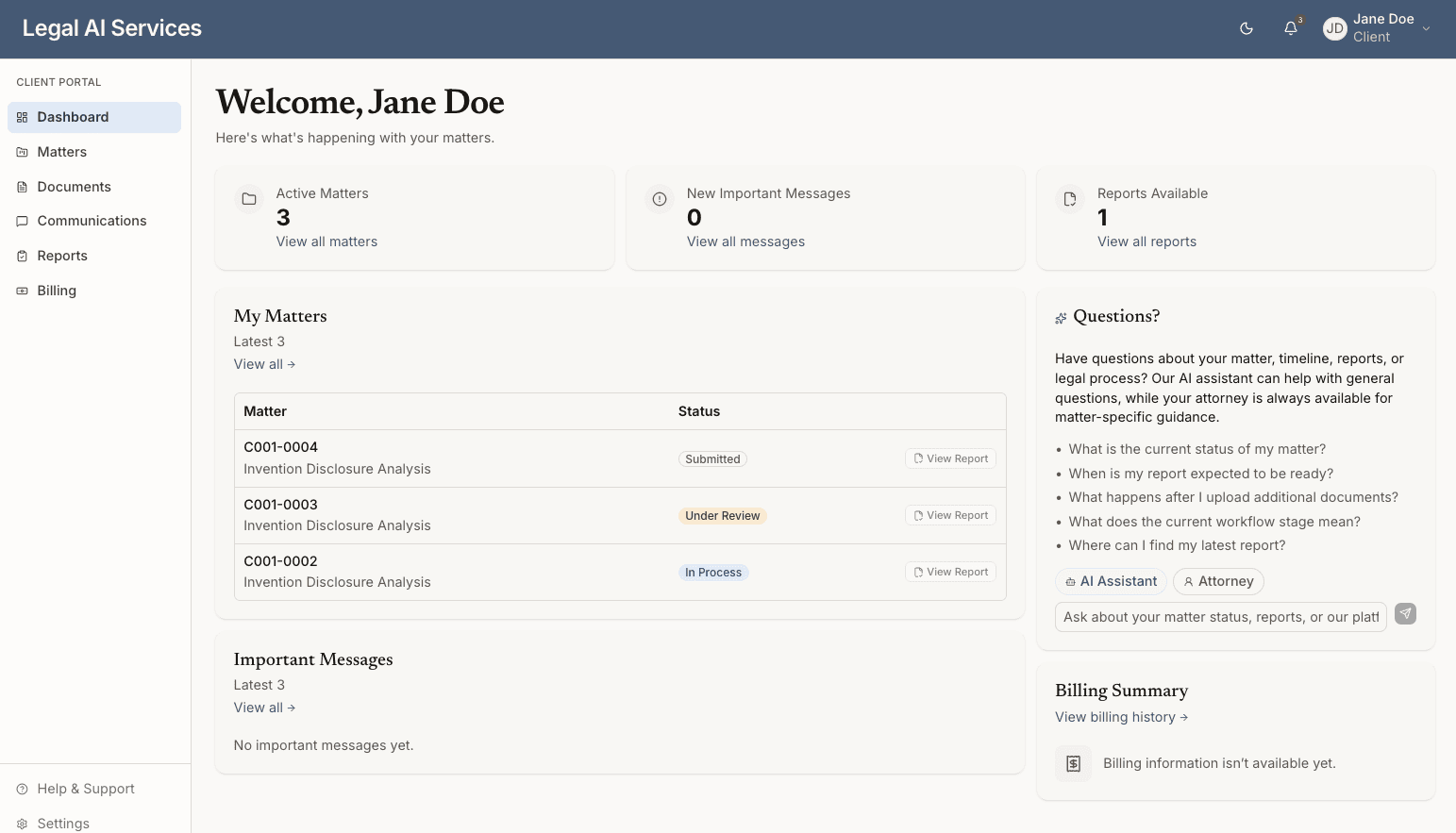
Task: View Report for matter C001-0004
Action: tap(950, 458)
